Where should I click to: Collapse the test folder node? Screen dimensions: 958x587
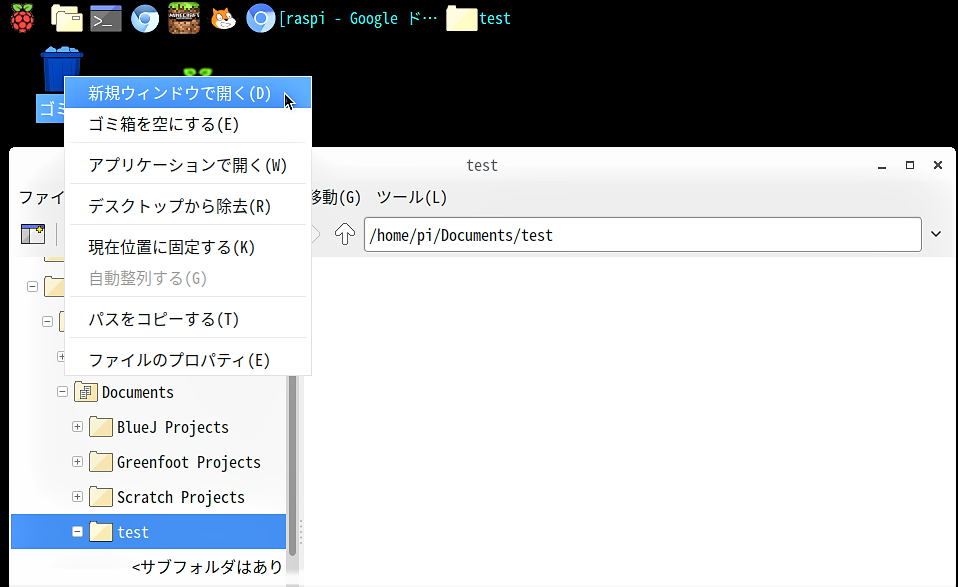[78, 531]
